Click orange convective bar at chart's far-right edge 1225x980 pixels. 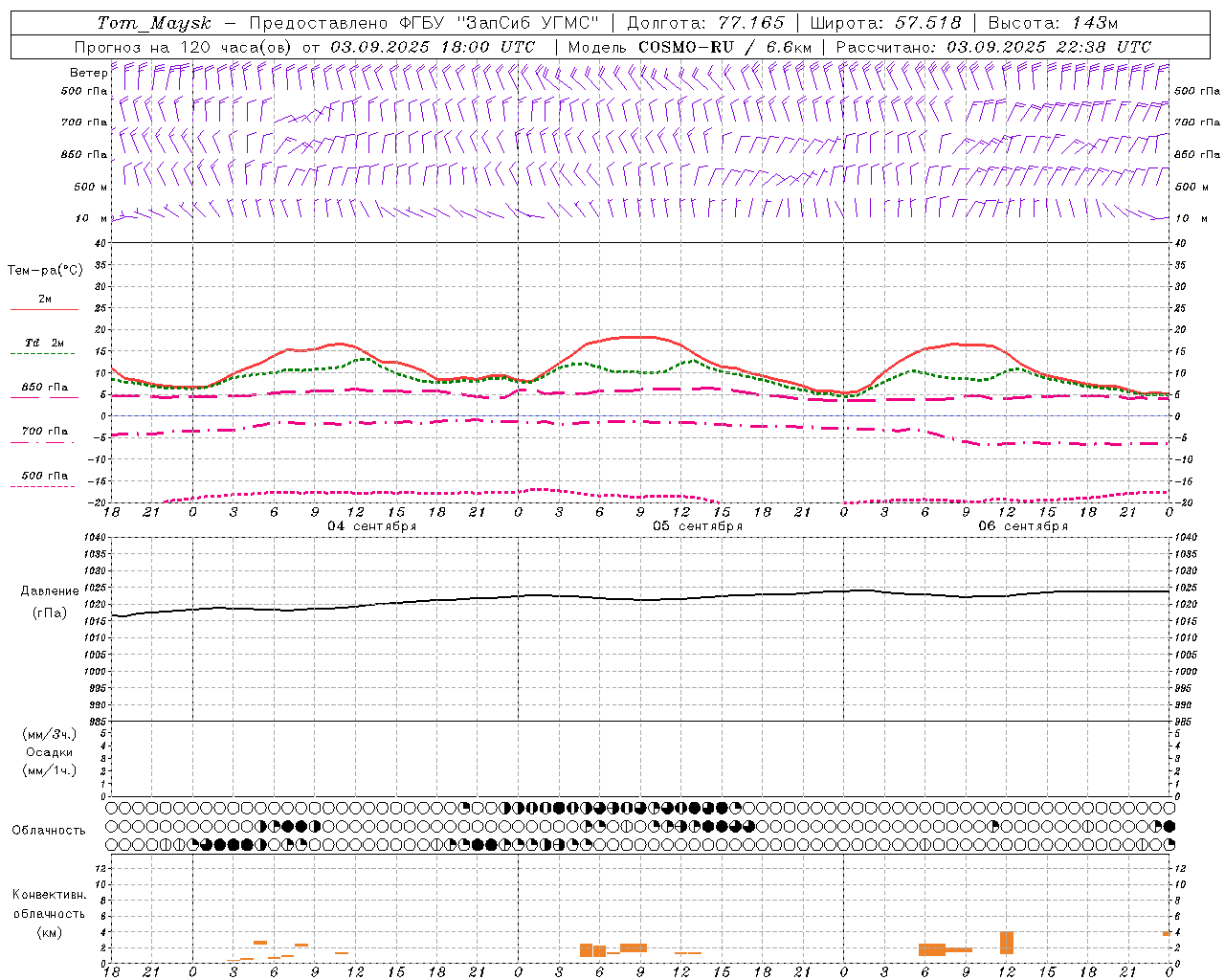(1167, 933)
